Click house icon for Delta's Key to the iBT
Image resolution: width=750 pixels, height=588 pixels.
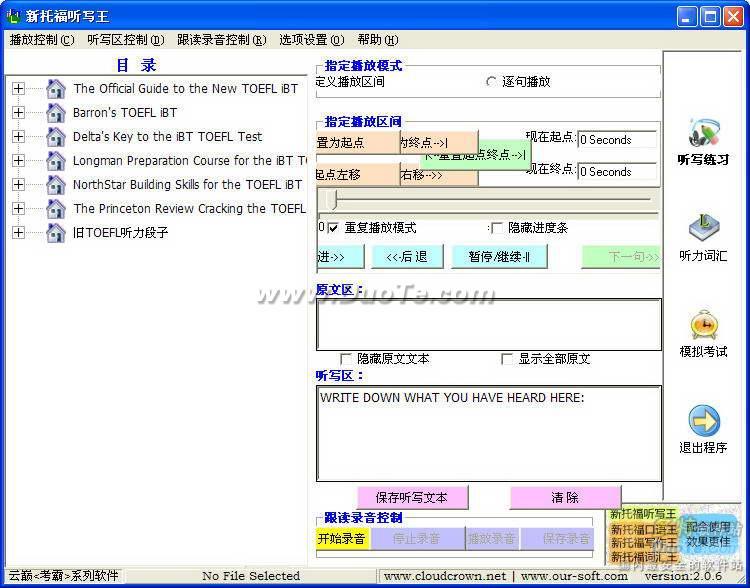56,136
